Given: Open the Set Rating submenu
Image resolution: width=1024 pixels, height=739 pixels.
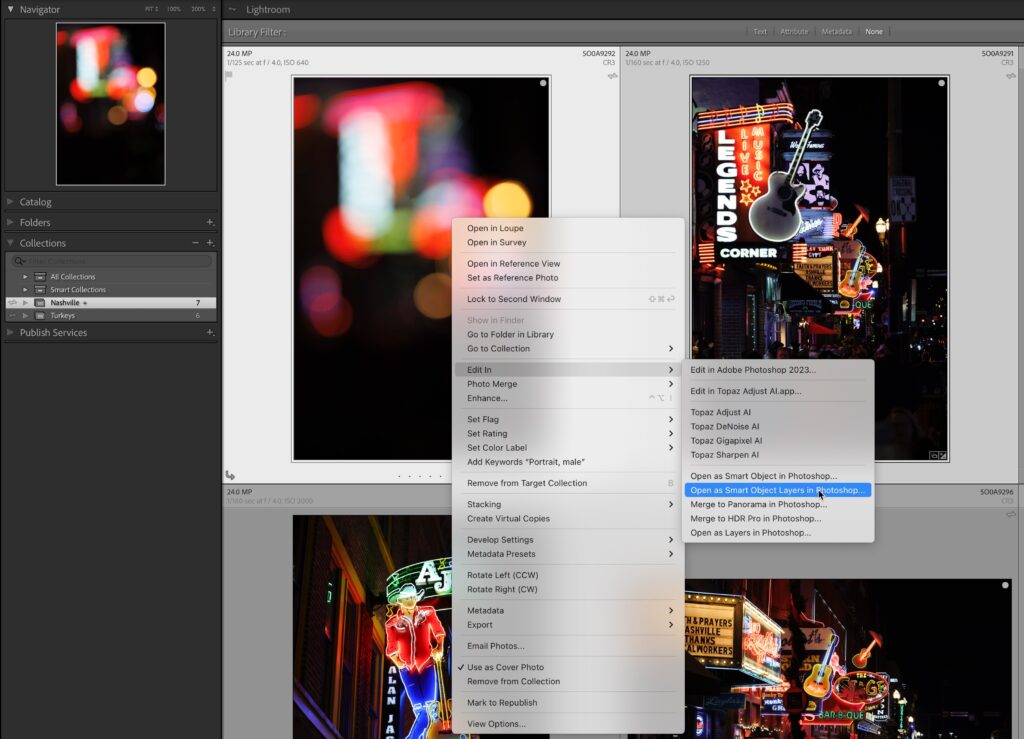Looking at the screenshot, I should tap(568, 433).
